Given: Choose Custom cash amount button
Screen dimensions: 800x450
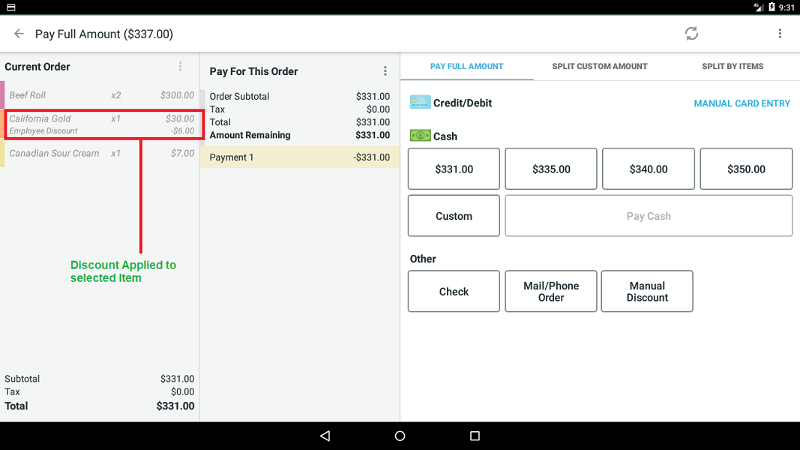Looking at the screenshot, I should coord(454,216).
